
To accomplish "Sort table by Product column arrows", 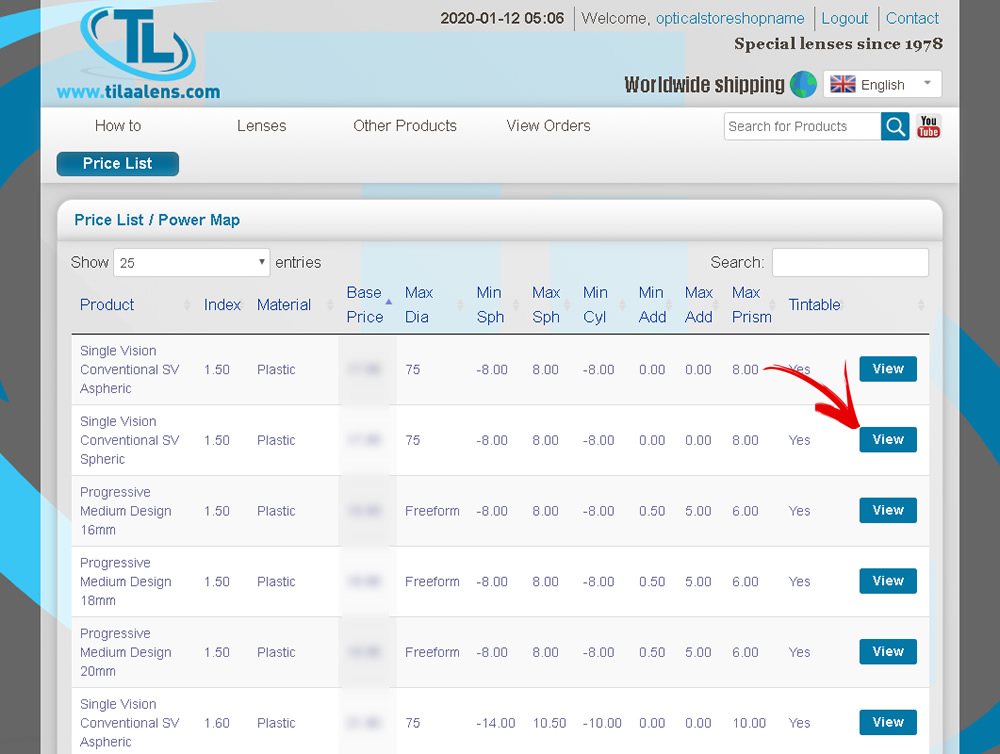I will coord(187,305).
